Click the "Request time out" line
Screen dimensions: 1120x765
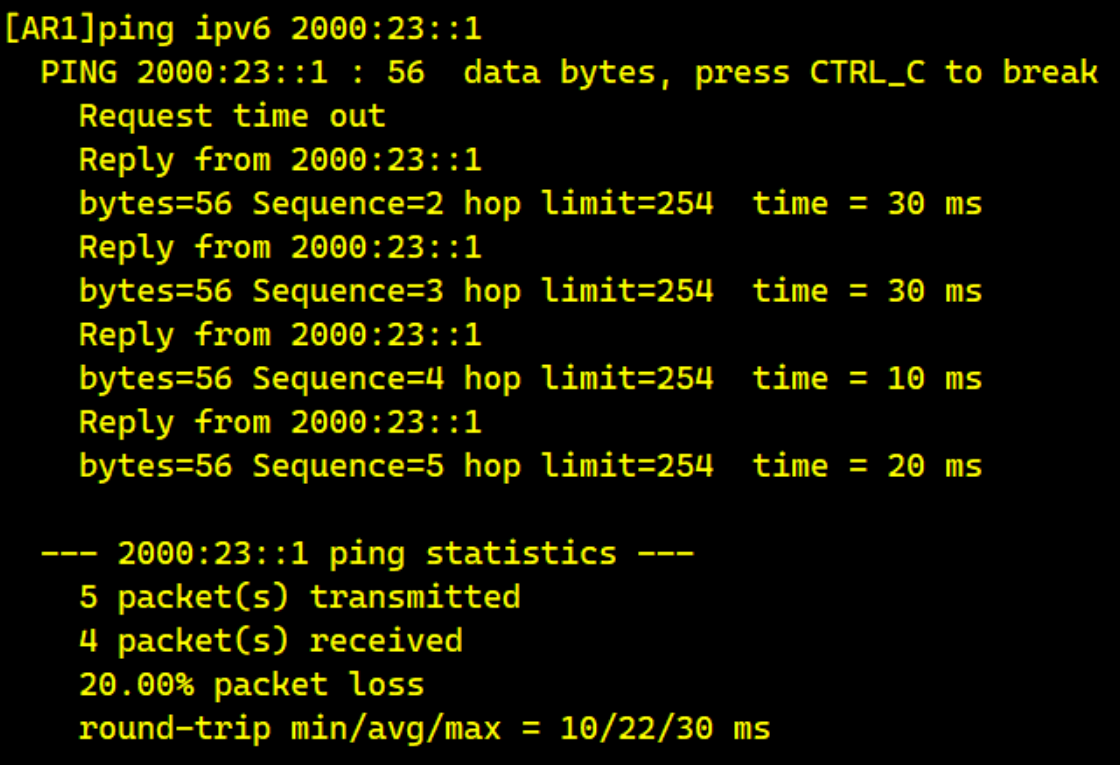[232, 116]
